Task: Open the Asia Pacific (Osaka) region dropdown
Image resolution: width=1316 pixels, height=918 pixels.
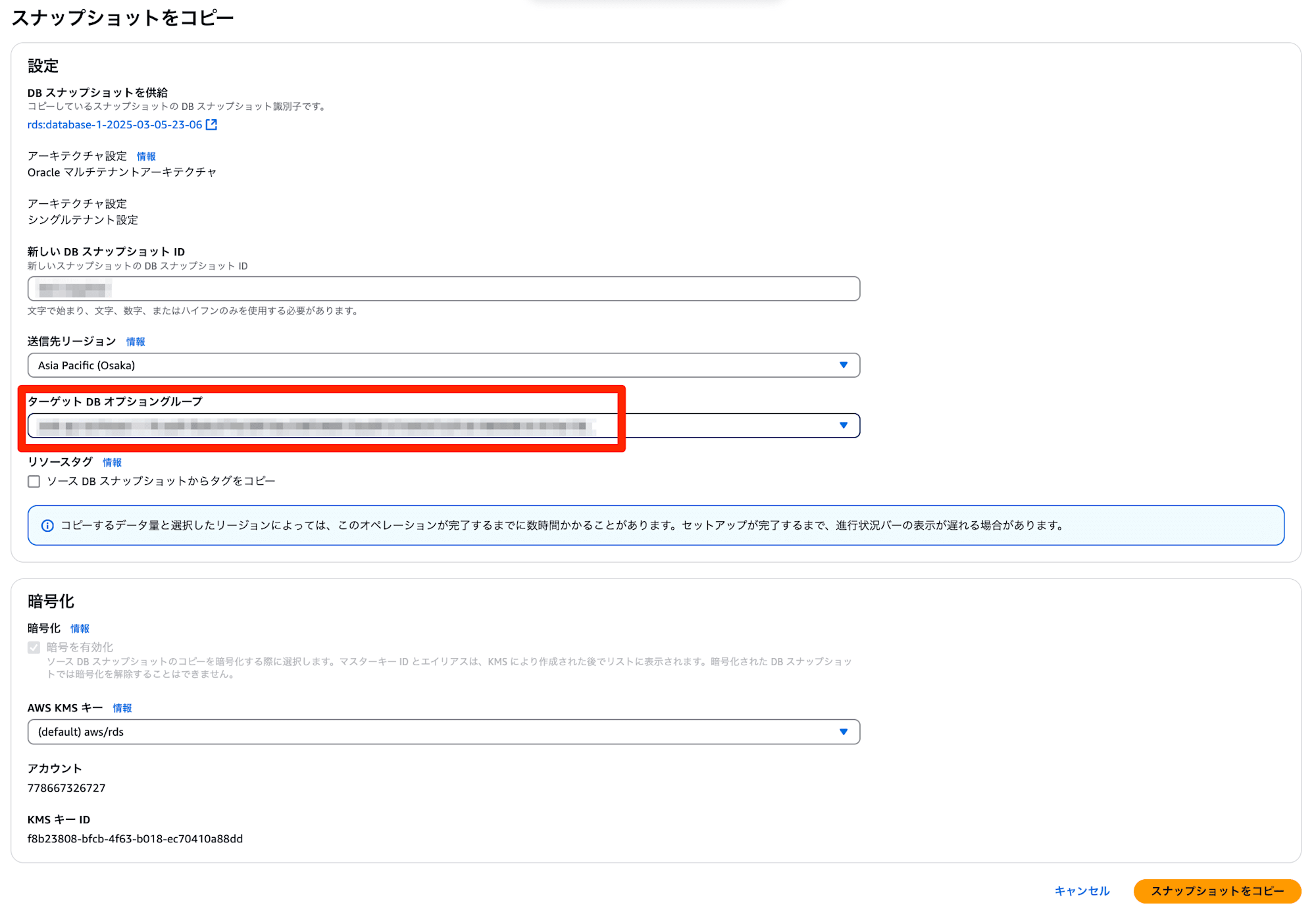Action: 443,365
